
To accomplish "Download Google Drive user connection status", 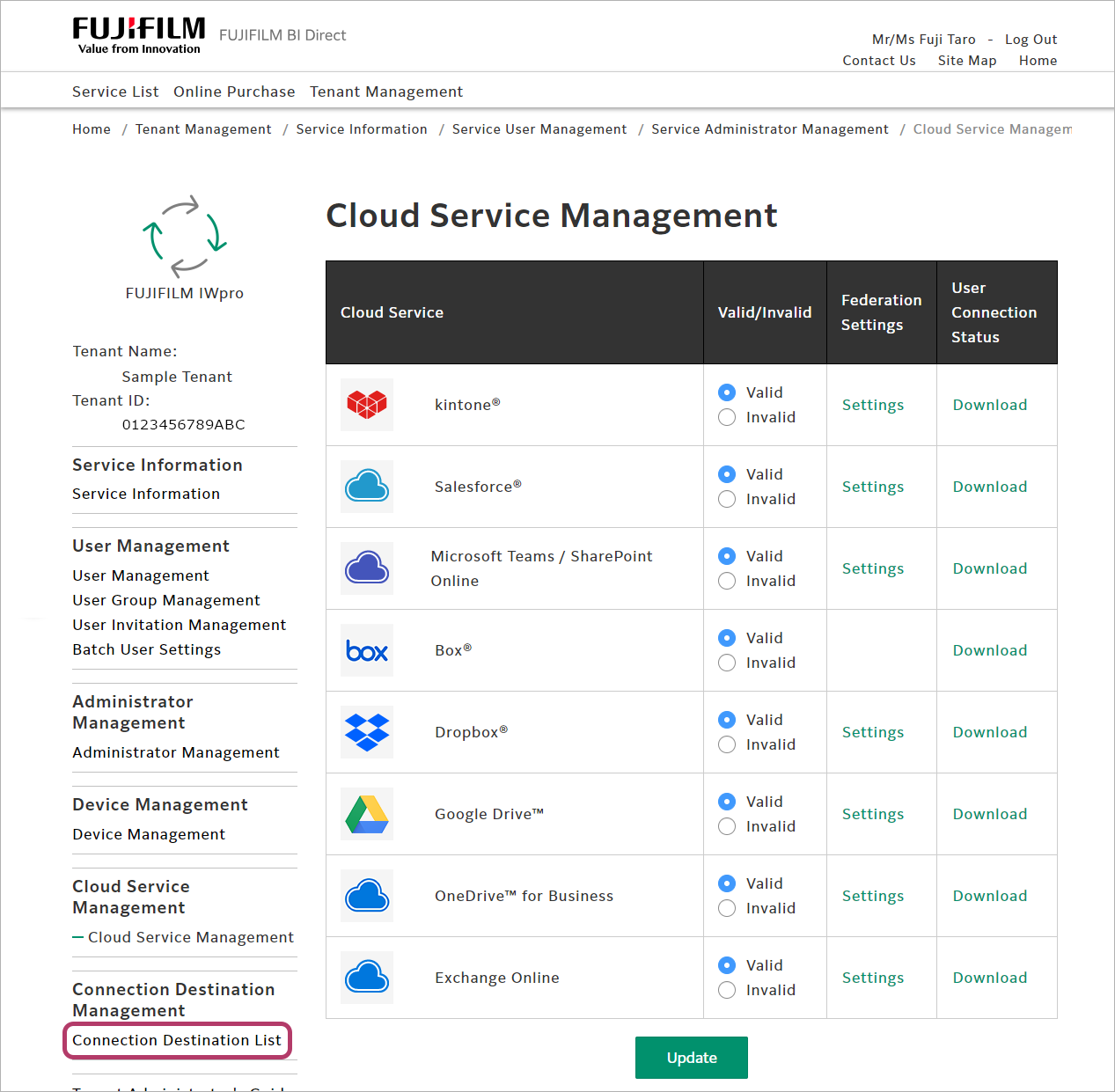I will click(x=990, y=814).
